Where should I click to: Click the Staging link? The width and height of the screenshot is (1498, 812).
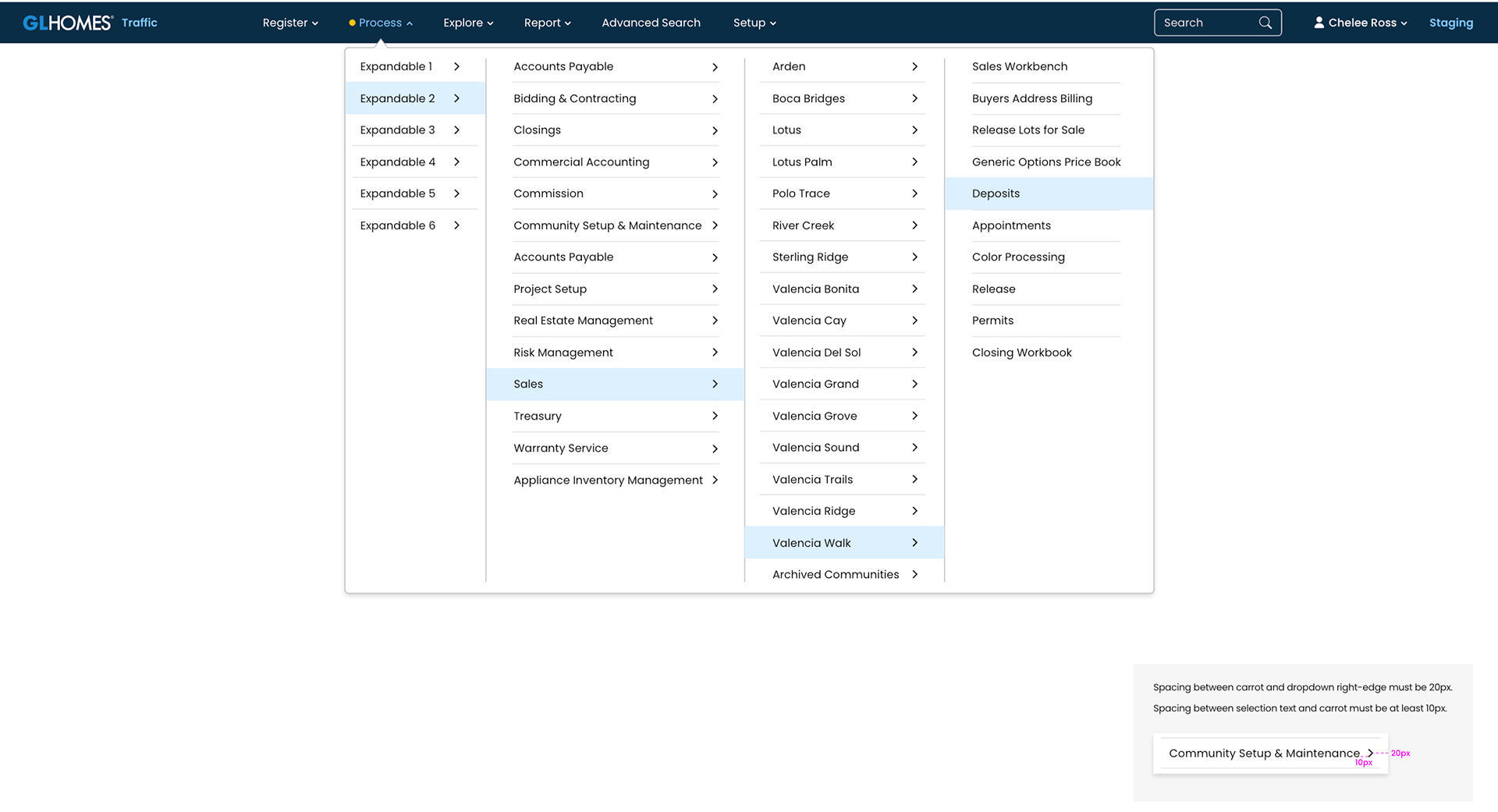click(x=1450, y=23)
